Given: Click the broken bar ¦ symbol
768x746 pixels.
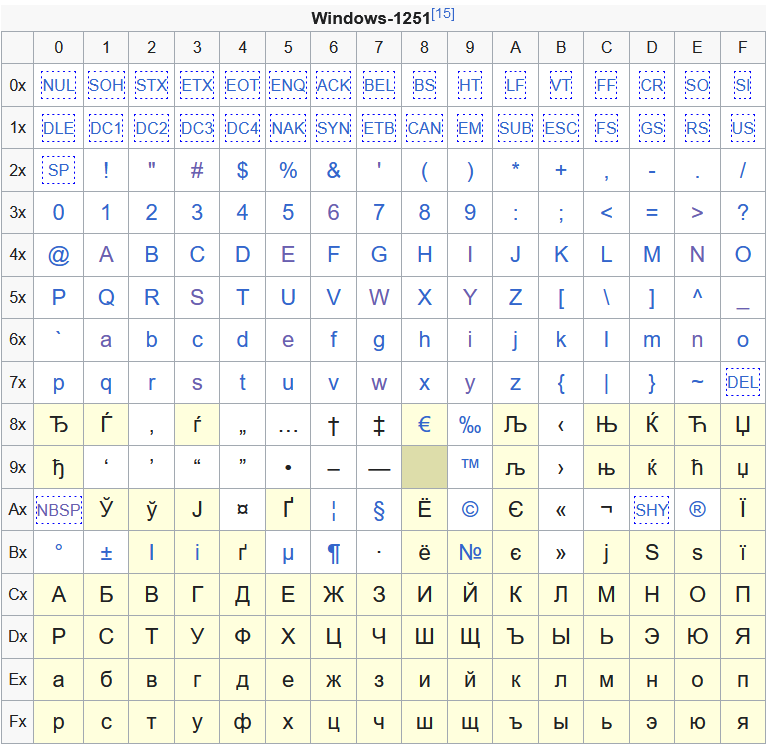Looking at the screenshot, I should pyautogui.click(x=334, y=510).
